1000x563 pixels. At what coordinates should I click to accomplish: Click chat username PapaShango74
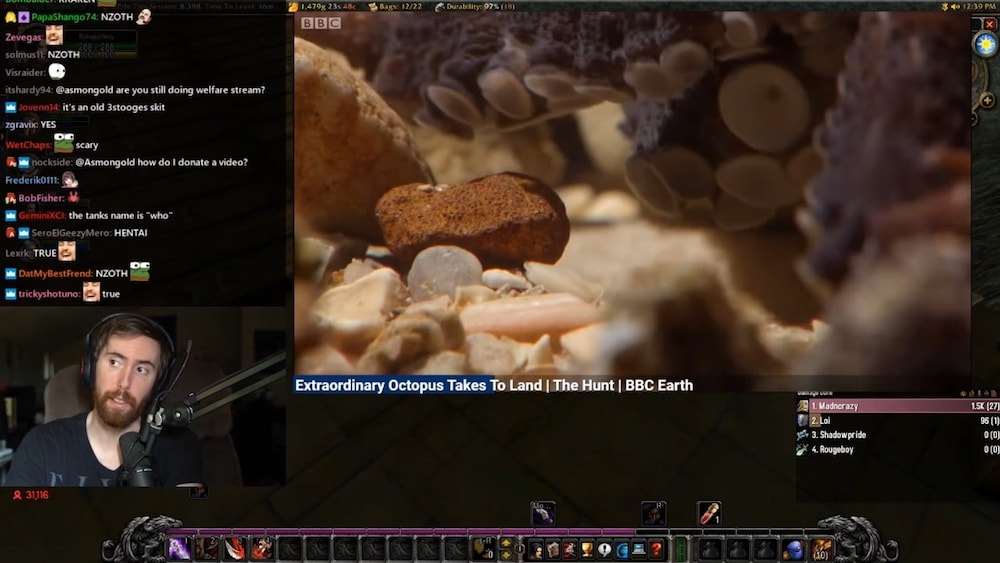coord(64,17)
